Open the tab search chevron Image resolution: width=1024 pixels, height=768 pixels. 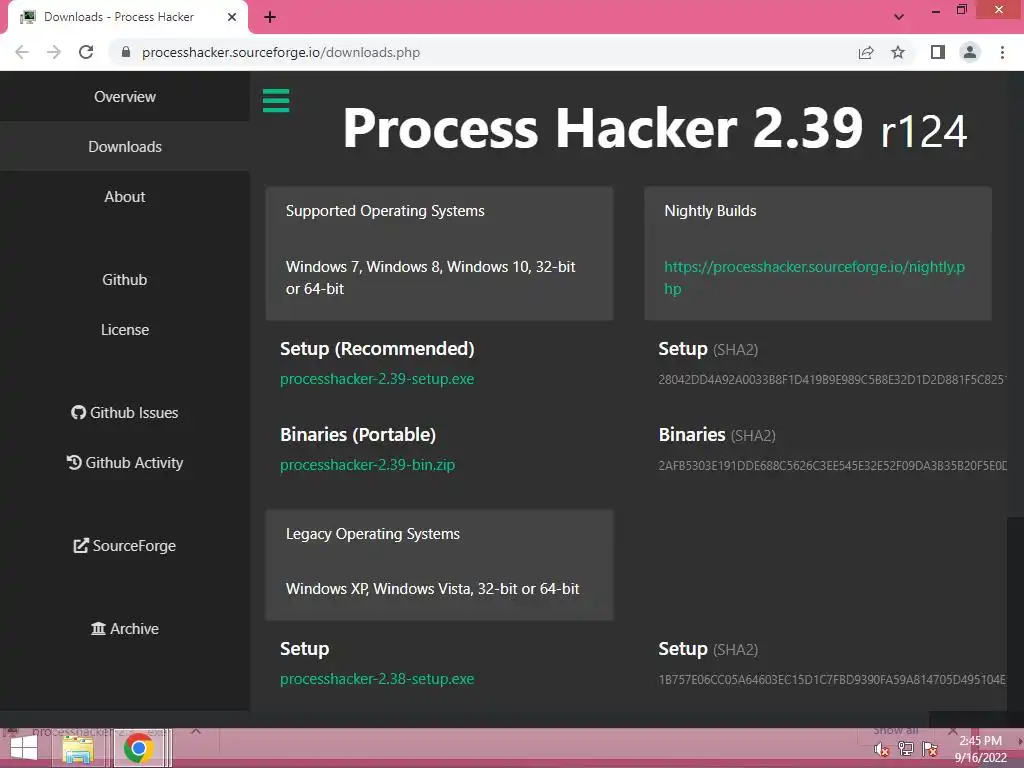[x=899, y=17]
